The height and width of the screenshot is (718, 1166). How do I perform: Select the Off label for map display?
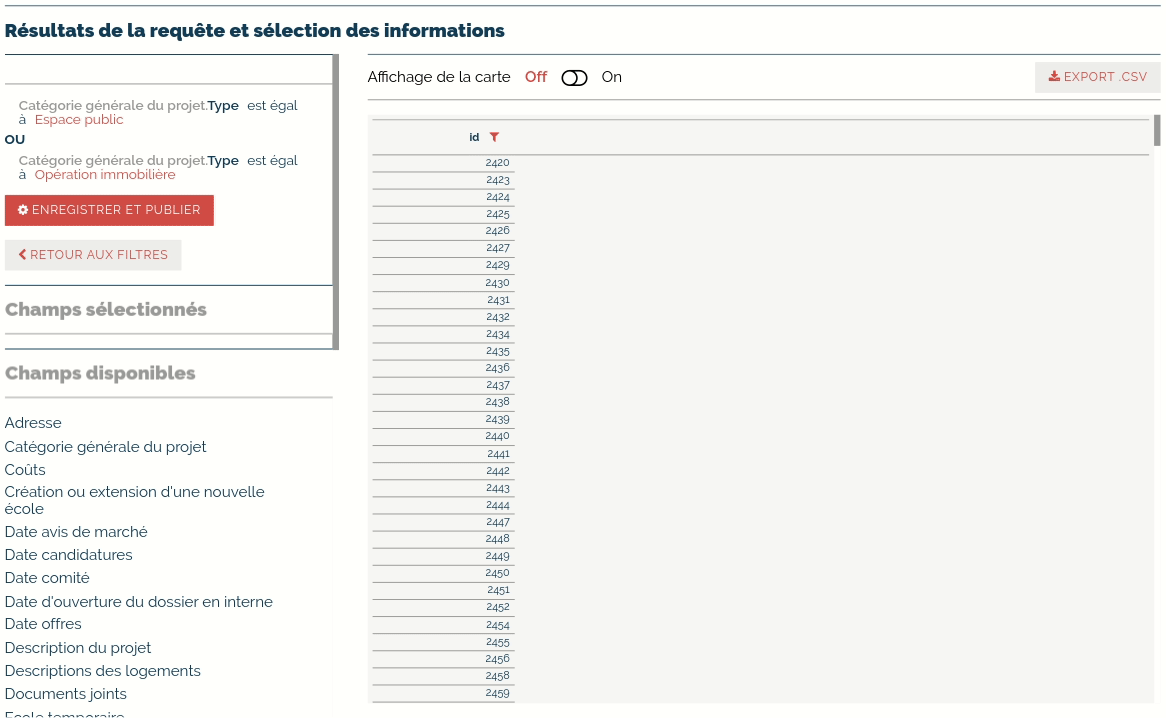(536, 77)
